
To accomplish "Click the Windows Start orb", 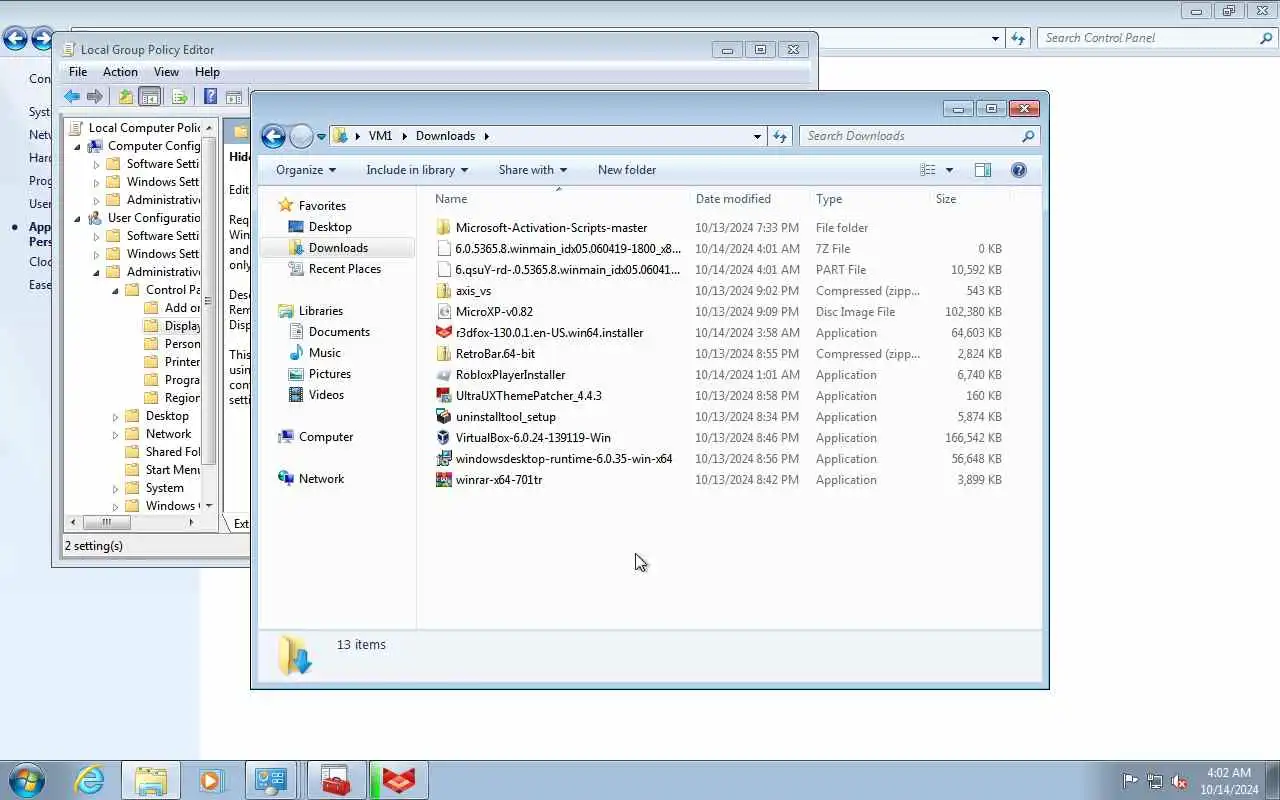I will [27, 780].
